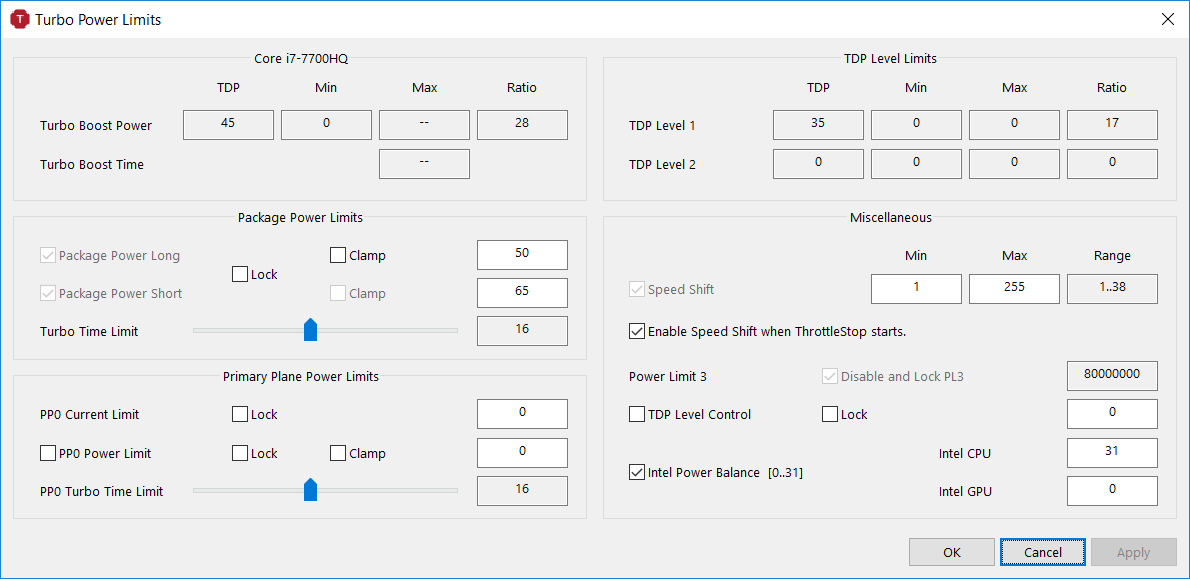Click the PP0 Turbo Time Limit value 16

point(522,490)
